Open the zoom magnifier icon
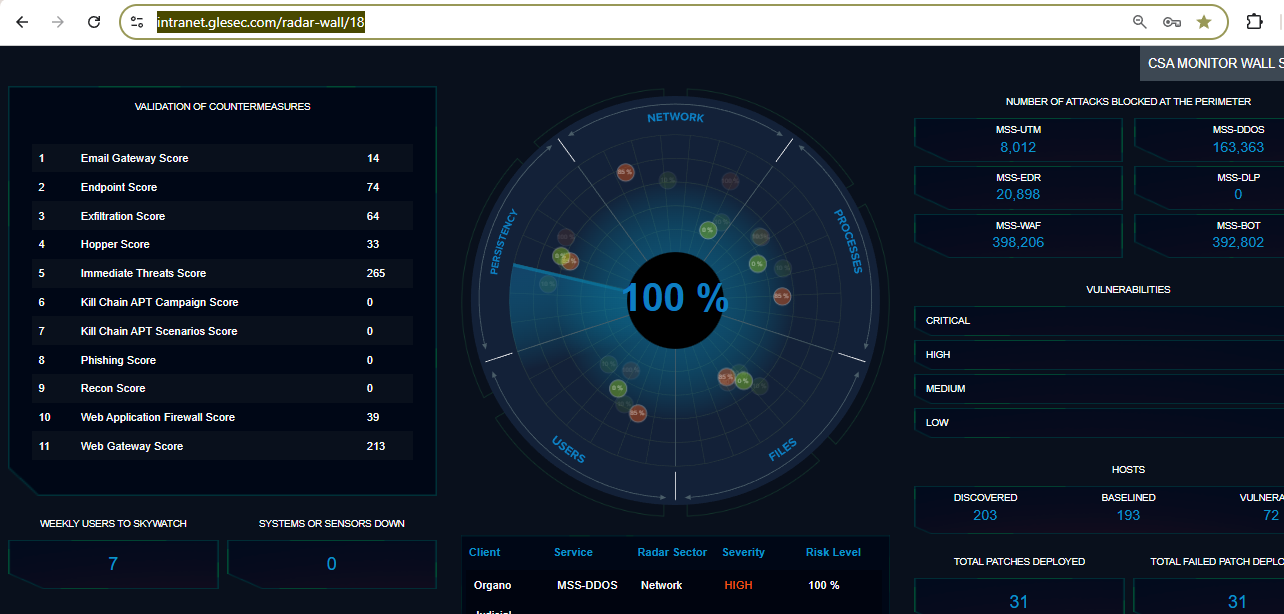 pyautogui.click(x=1139, y=22)
